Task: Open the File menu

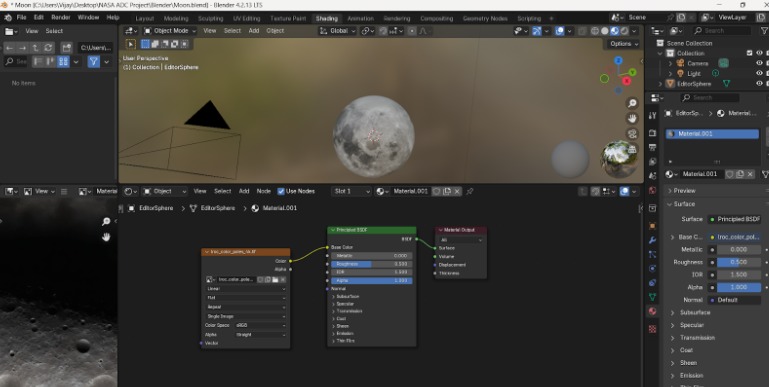Action: click(x=22, y=17)
